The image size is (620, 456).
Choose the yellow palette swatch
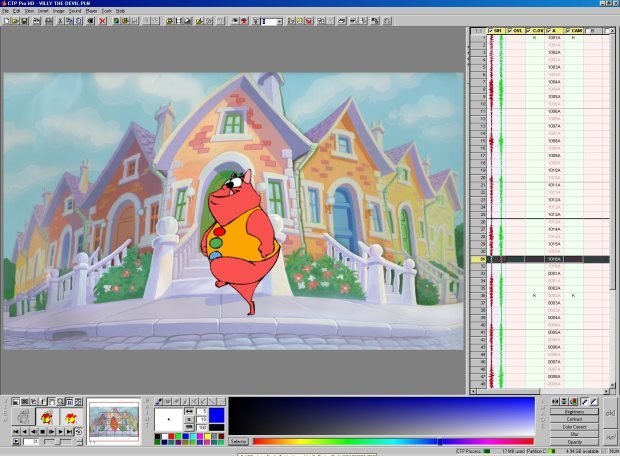(x=208, y=436)
